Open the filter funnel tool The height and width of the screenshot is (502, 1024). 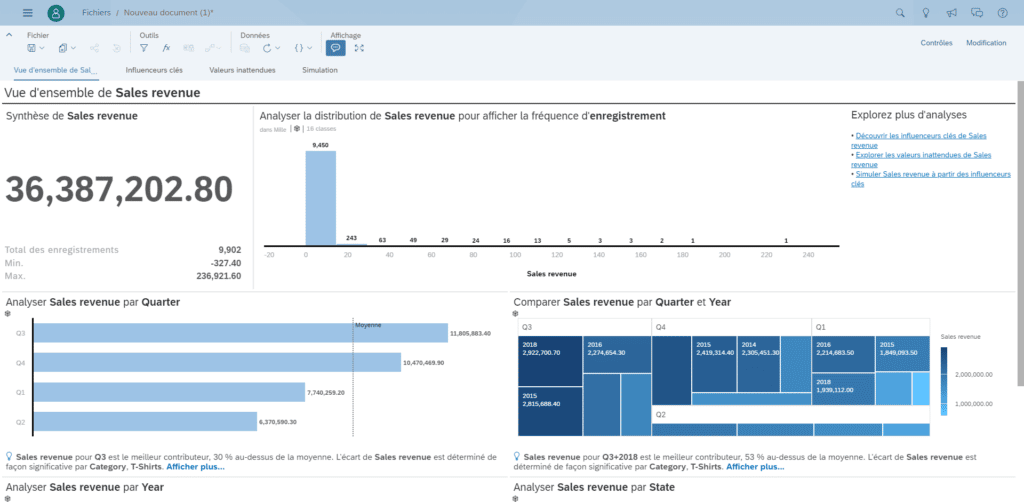[144, 48]
